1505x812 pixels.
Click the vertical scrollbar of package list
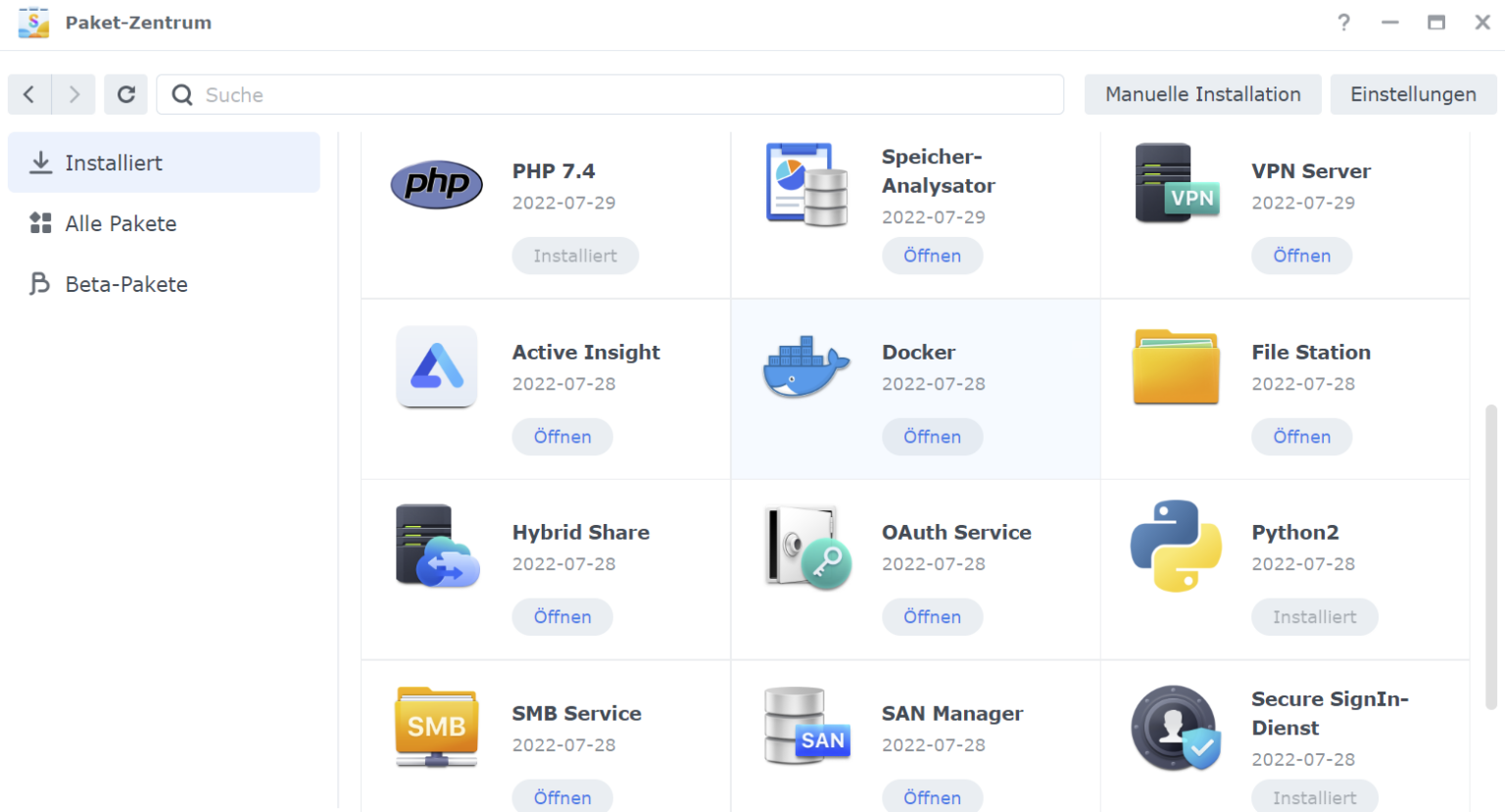1491,556
